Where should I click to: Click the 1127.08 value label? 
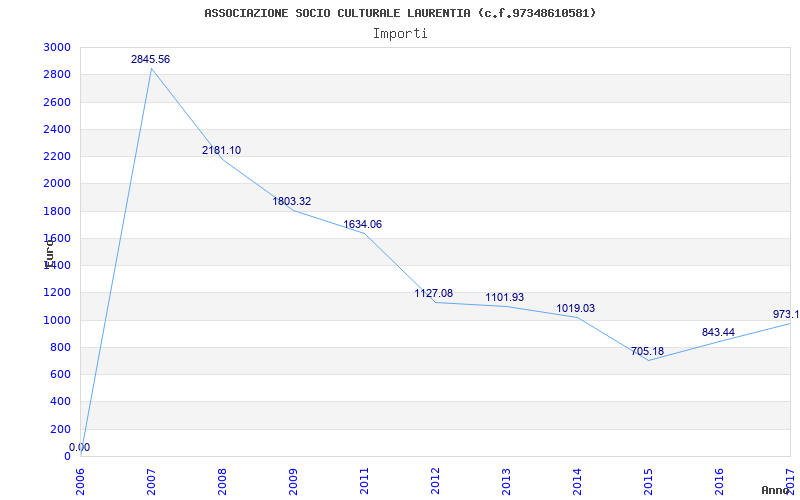click(434, 293)
